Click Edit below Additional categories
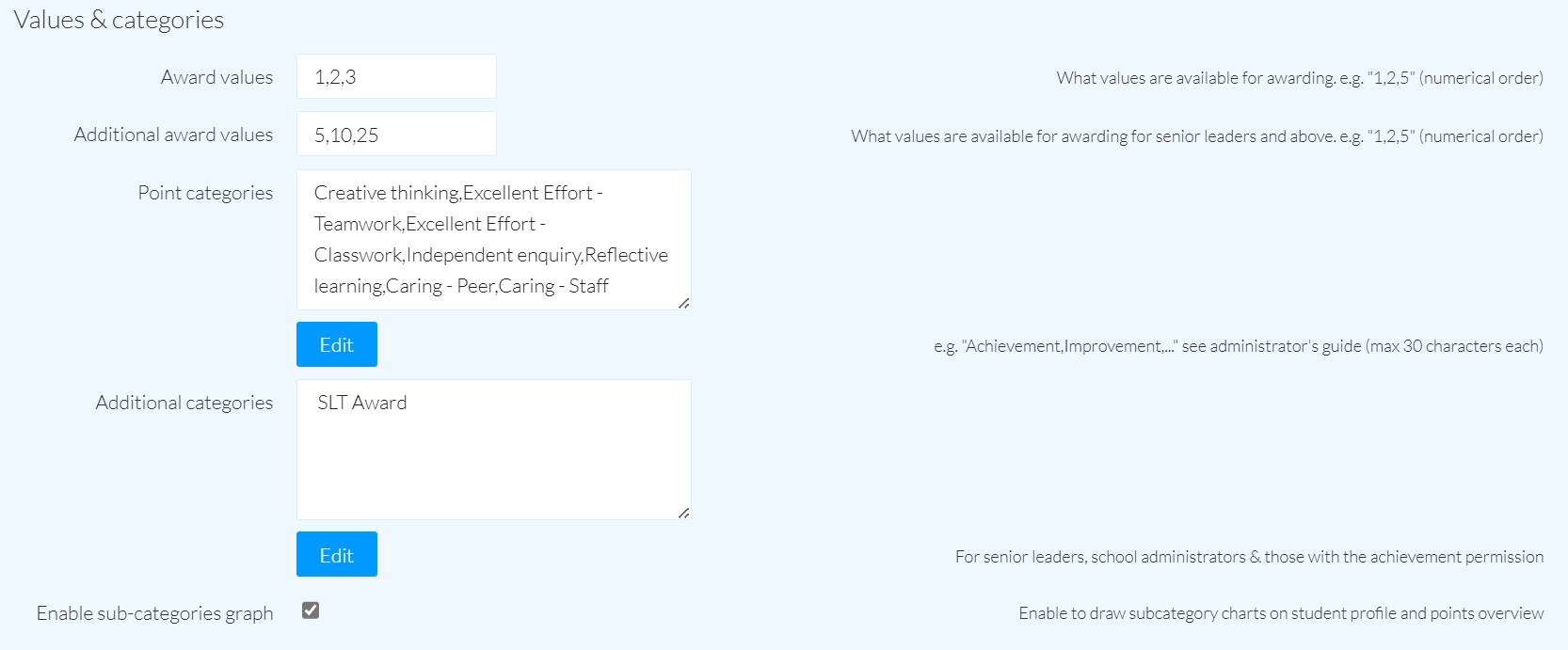Screen dimensions: 1568x650 (336, 554)
